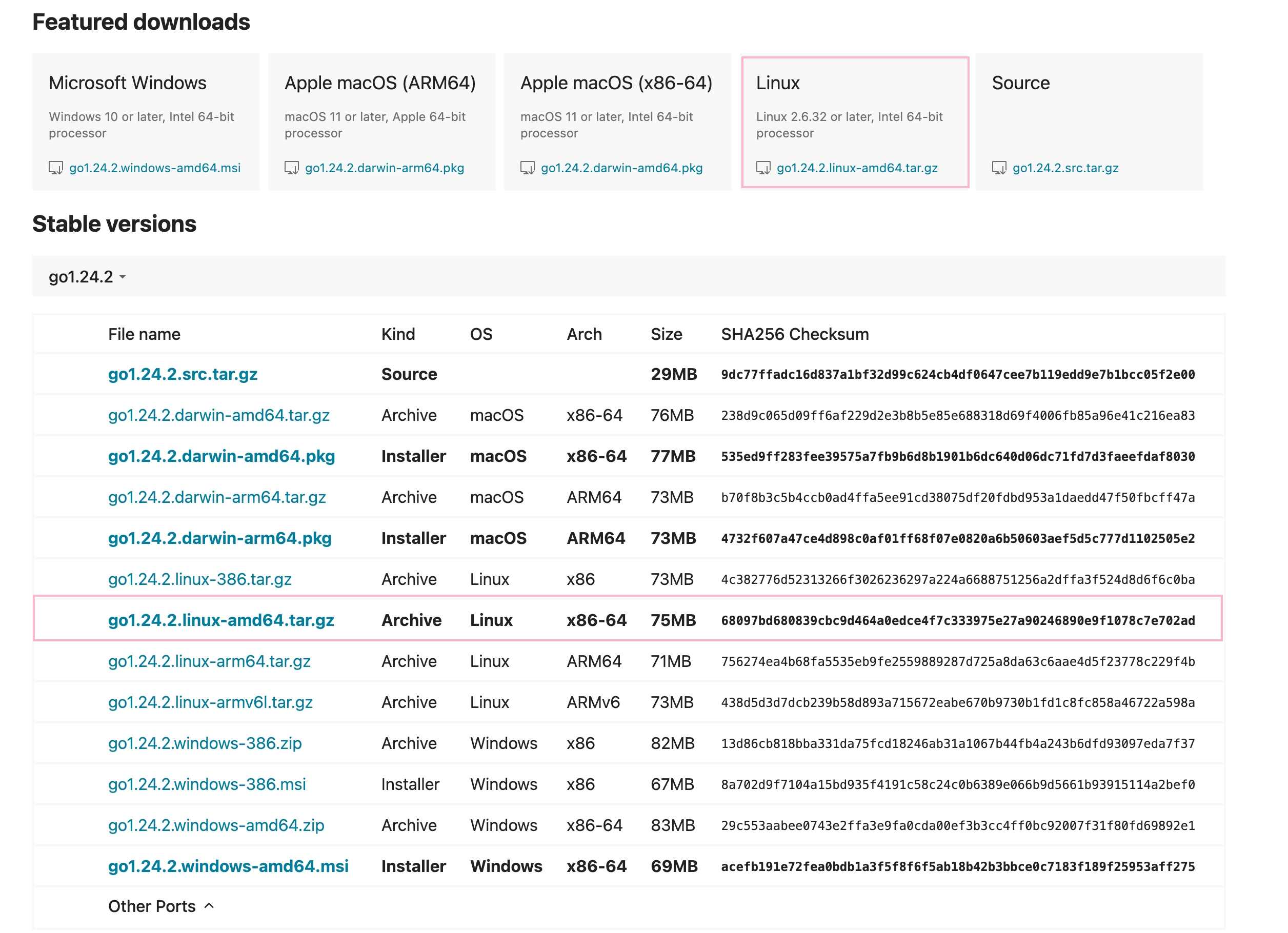This screenshot has height=933, width=1288.
Task: Click the Featured downloads heading
Action: [x=141, y=22]
